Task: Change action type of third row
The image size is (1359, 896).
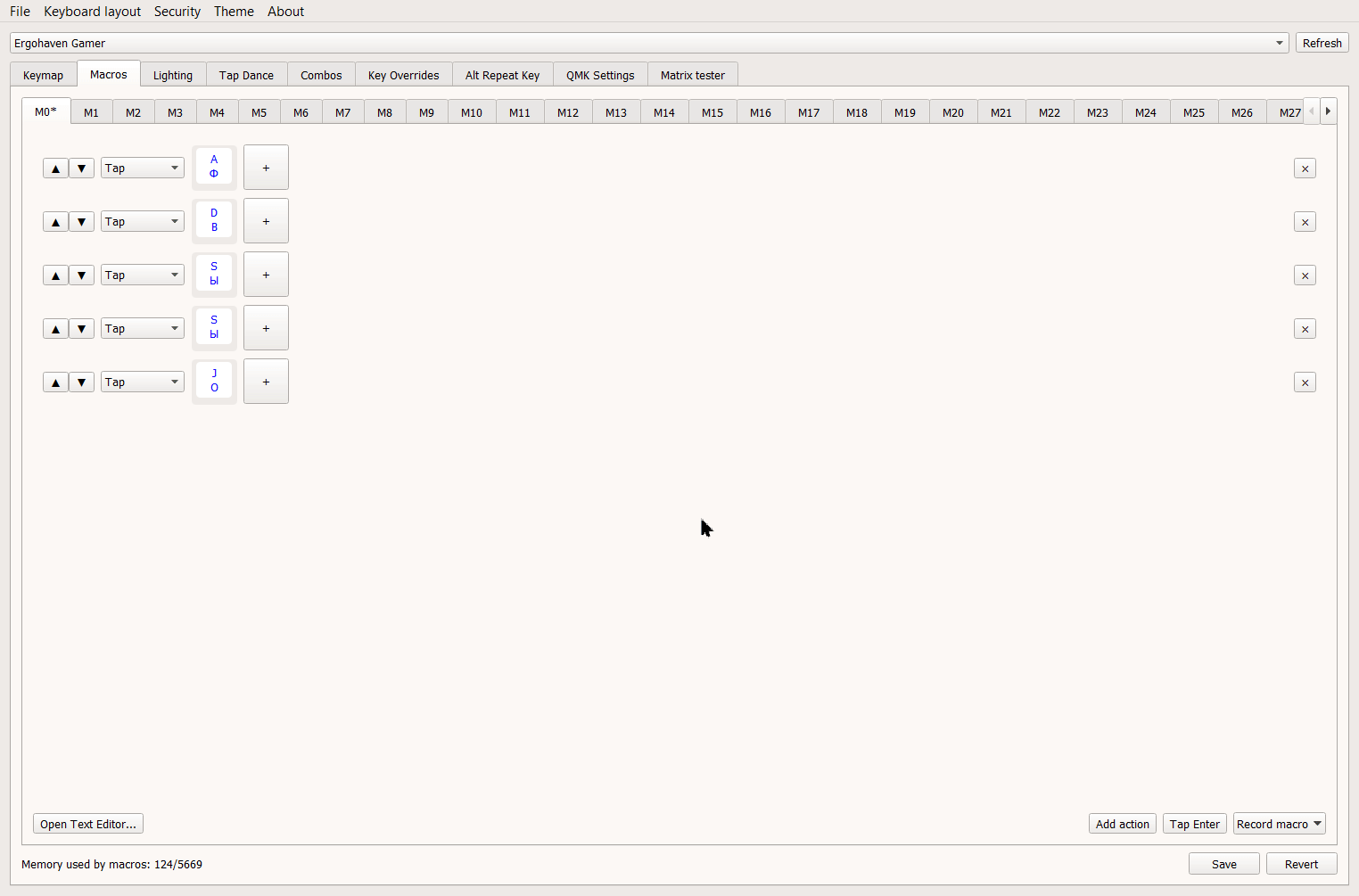Action: tap(142, 275)
